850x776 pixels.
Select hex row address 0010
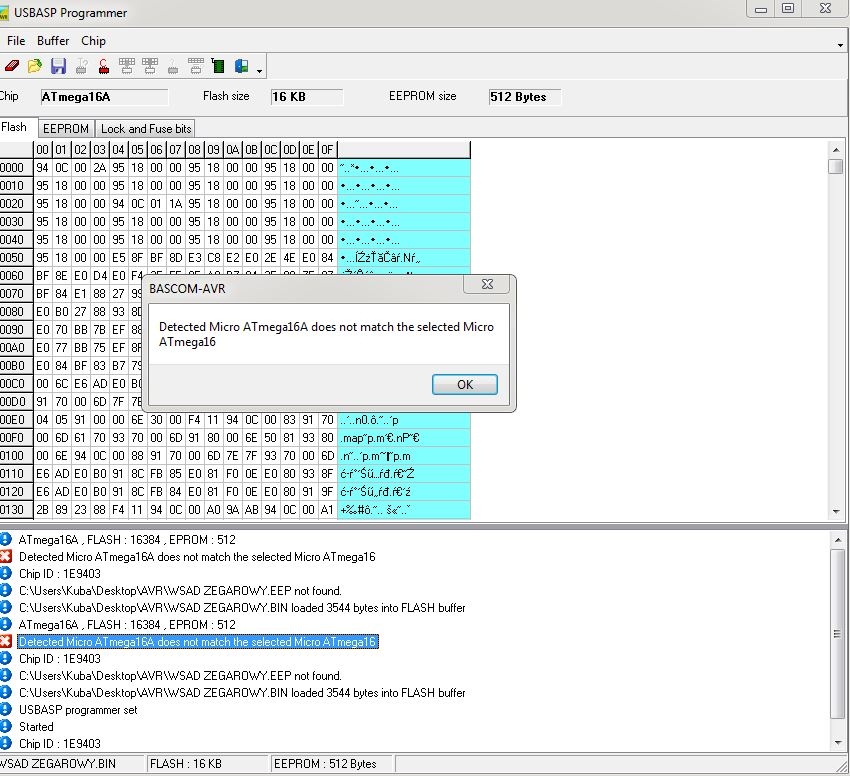tap(15, 185)
